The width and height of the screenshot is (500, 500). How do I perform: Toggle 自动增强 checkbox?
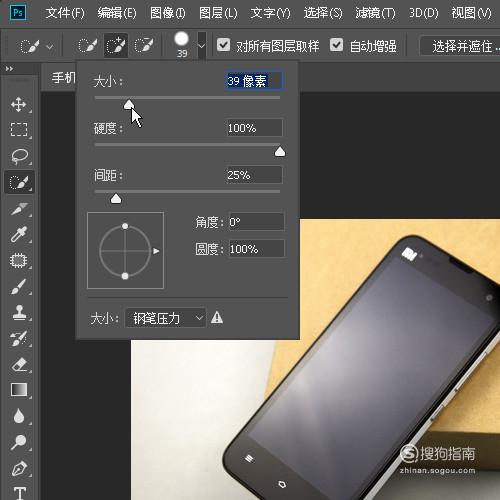click(x=336, y=45)
